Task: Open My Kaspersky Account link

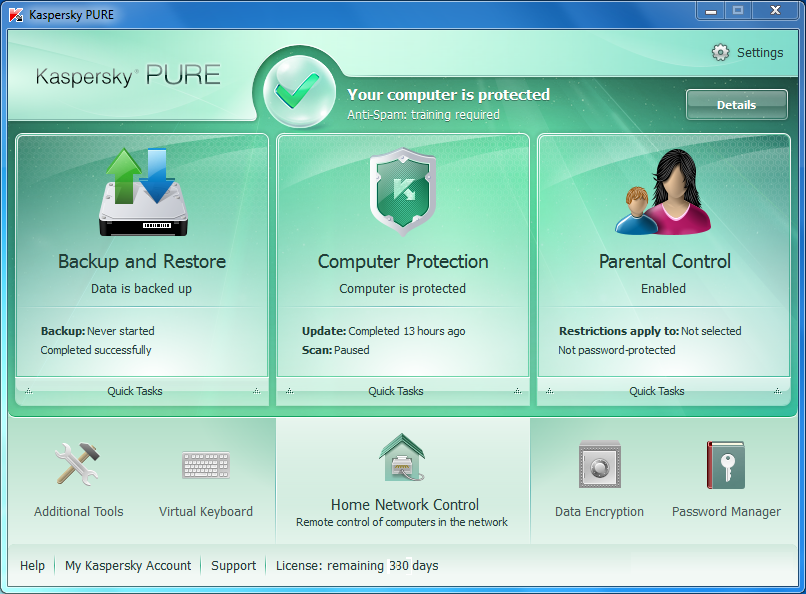Action: (x=128, y=565)
